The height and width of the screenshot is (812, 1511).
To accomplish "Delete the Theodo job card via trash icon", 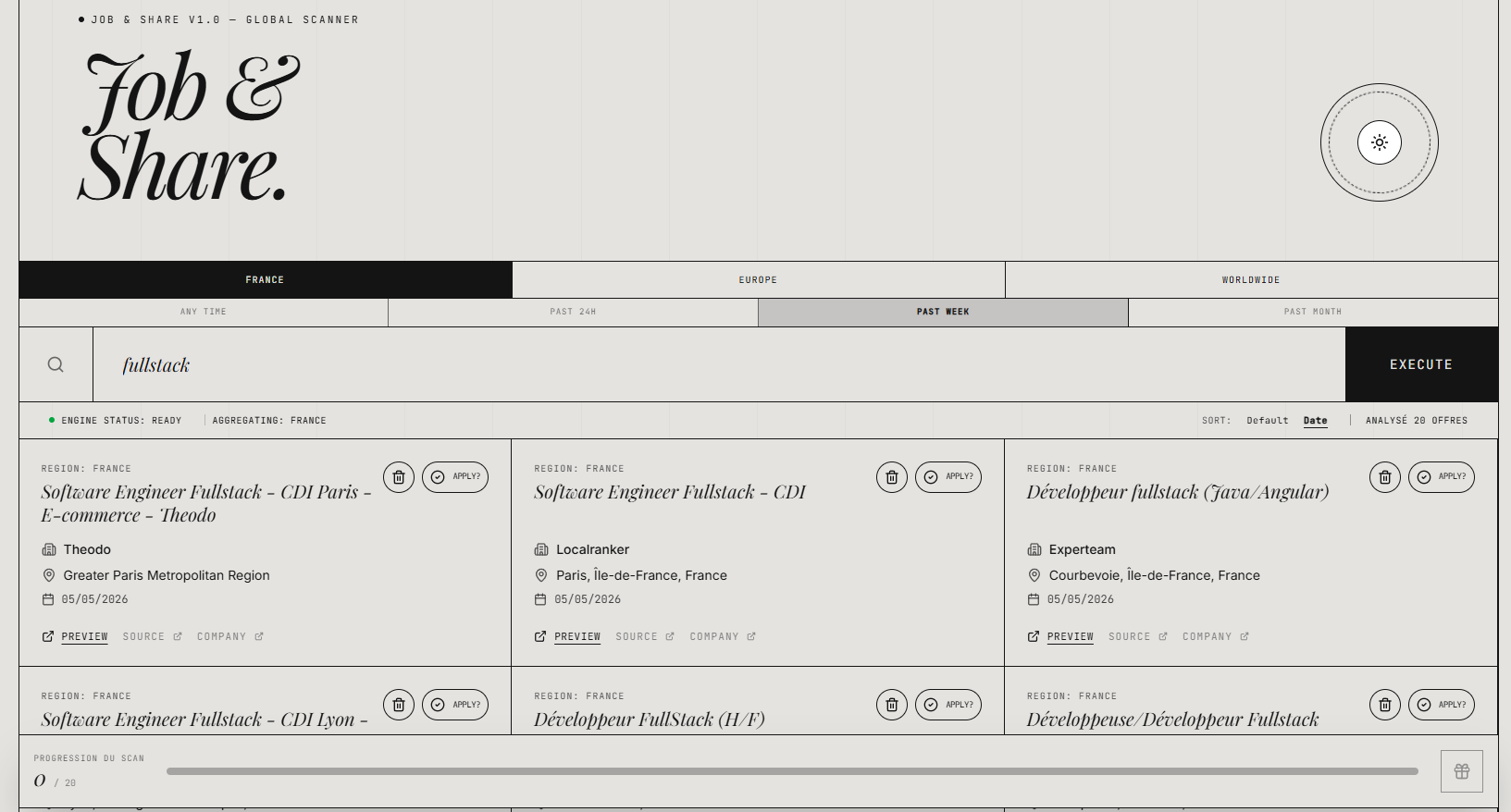I will 399,477.
